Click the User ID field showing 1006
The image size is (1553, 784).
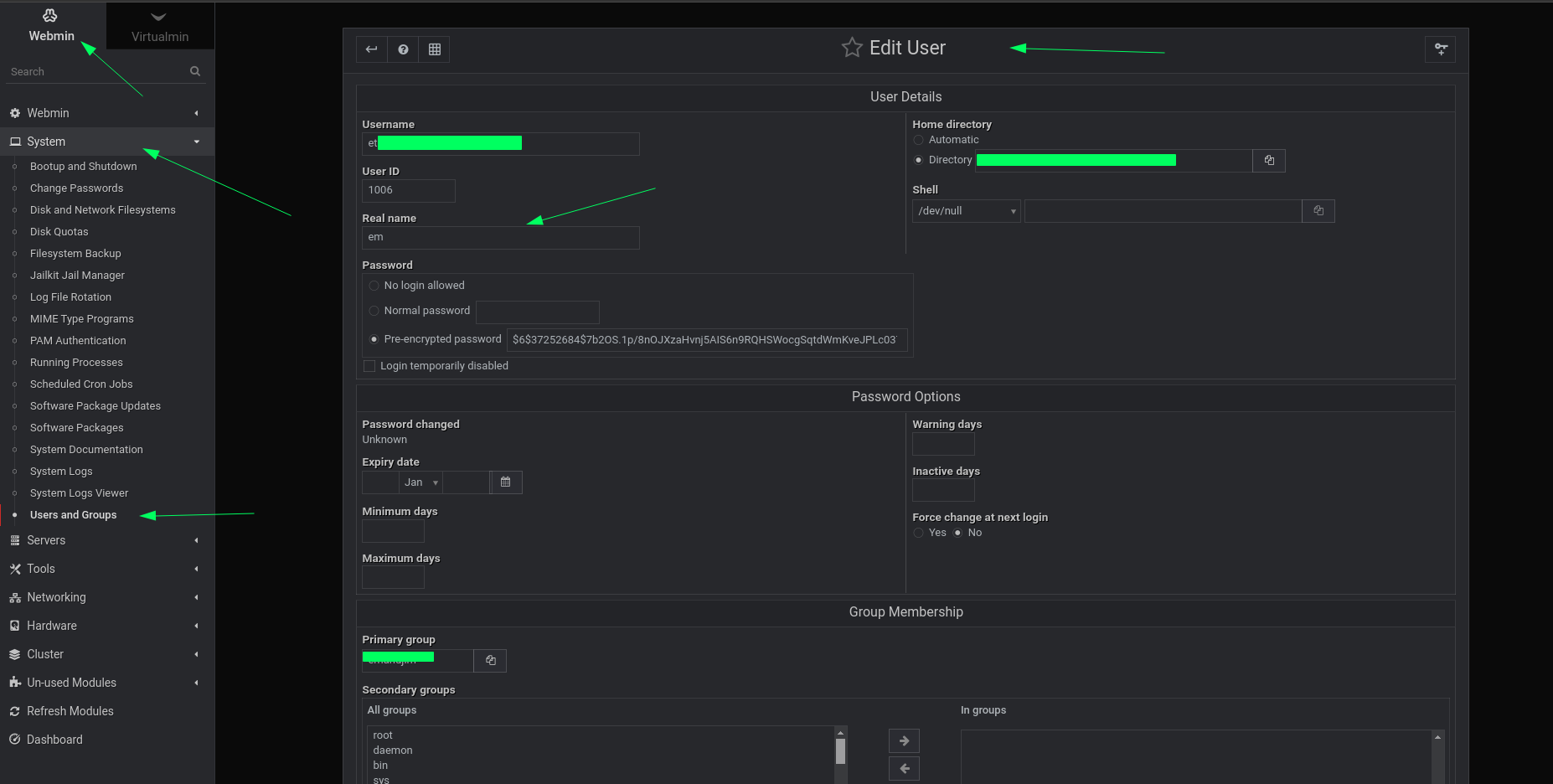point(408,191)
